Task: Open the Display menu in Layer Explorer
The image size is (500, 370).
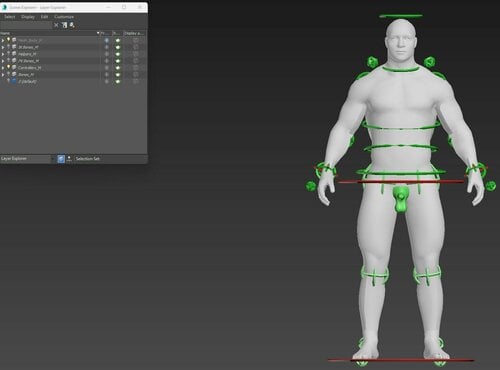Action: pyautogui.click(x=28, y=17)
